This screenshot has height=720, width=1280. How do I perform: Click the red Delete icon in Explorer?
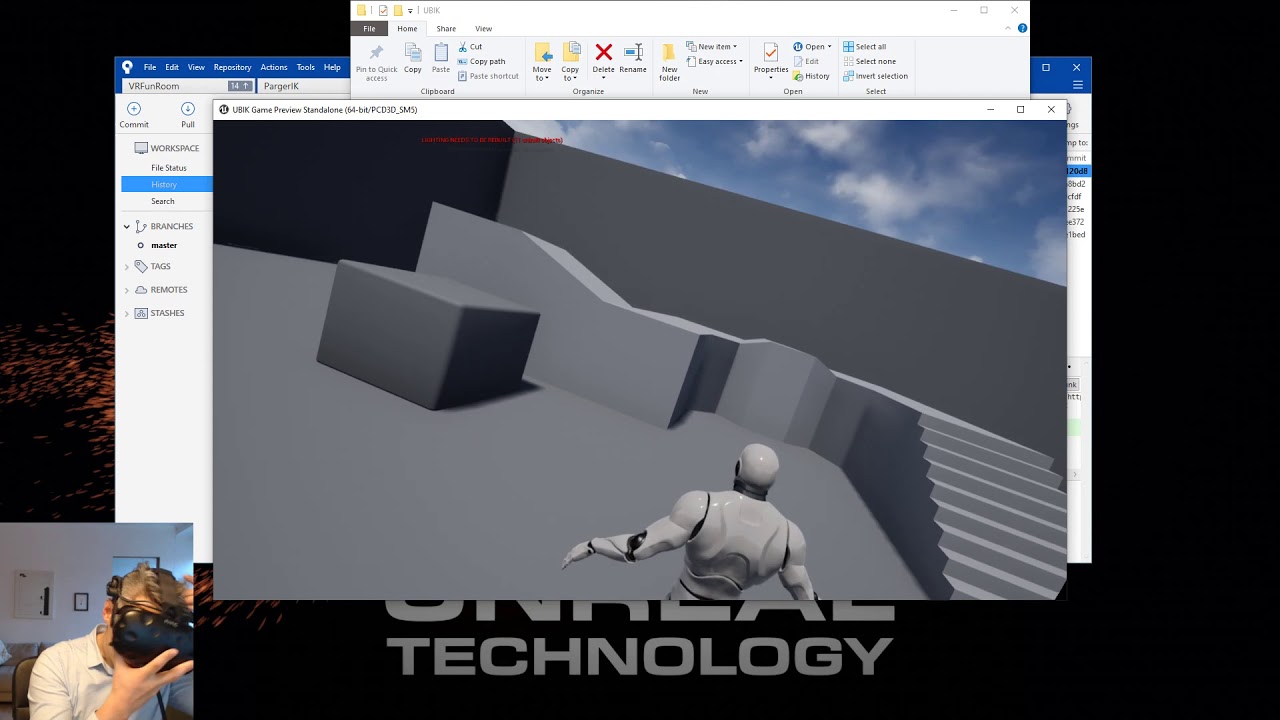(604, 52)
